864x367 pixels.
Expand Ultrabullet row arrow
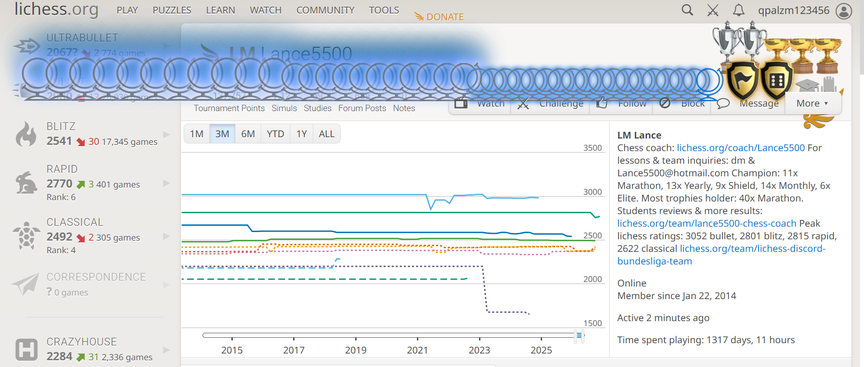(166, 46)
